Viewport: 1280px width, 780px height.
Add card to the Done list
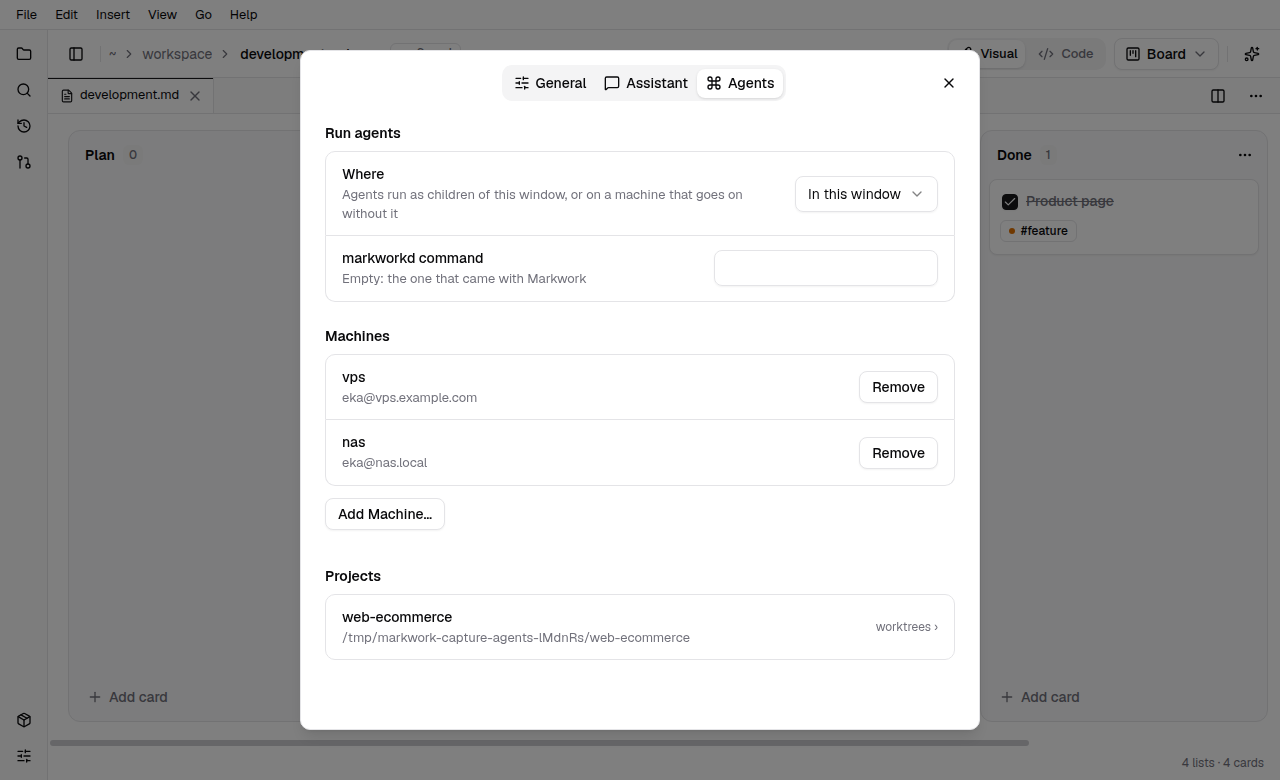point(1040,697)
